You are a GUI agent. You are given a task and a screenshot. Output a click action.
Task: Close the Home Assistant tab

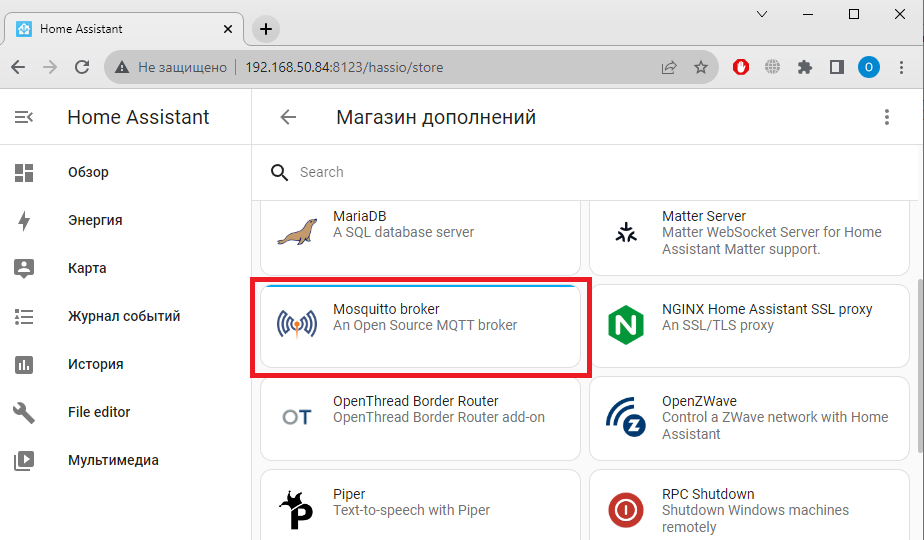pyautogui.click(x=228, y=29)
